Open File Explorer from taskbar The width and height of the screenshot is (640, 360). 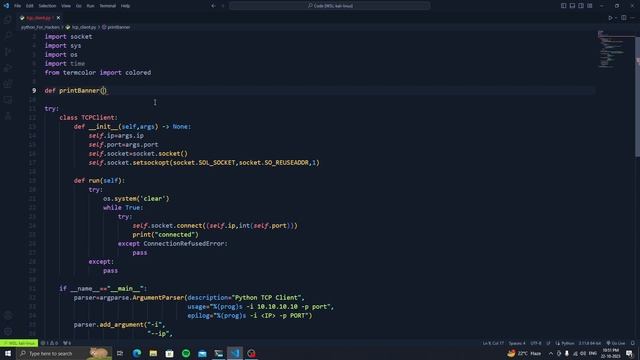pos(153,353)
